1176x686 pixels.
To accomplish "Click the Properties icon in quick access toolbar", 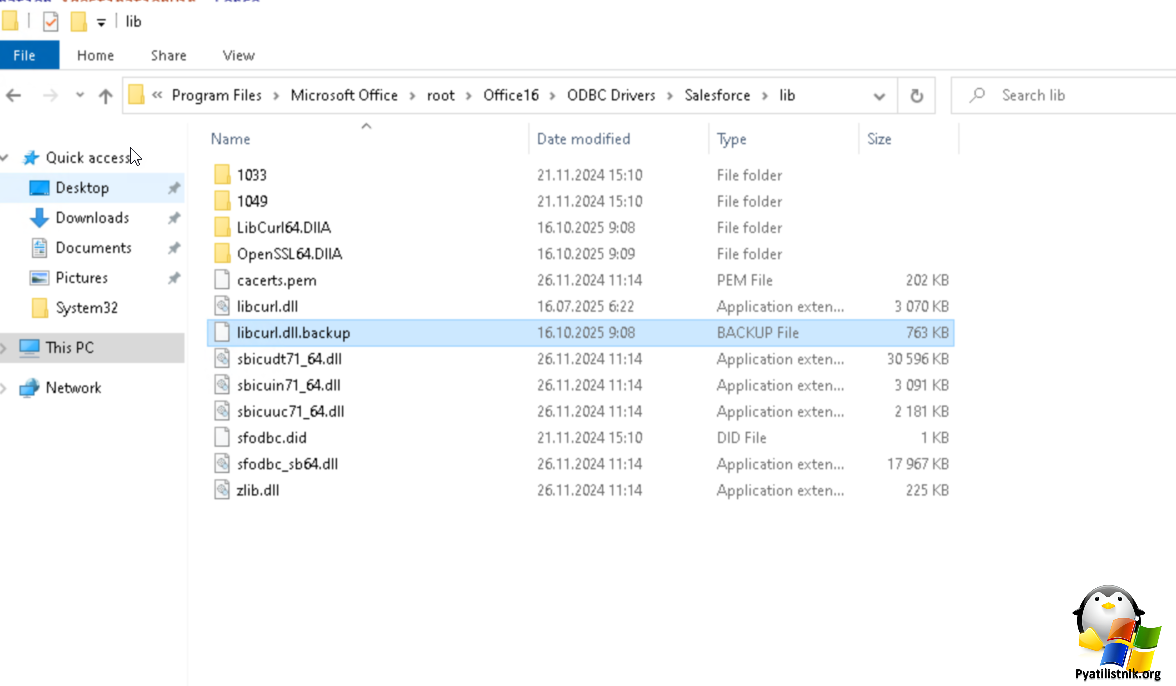I will click(x=51, y=21).
